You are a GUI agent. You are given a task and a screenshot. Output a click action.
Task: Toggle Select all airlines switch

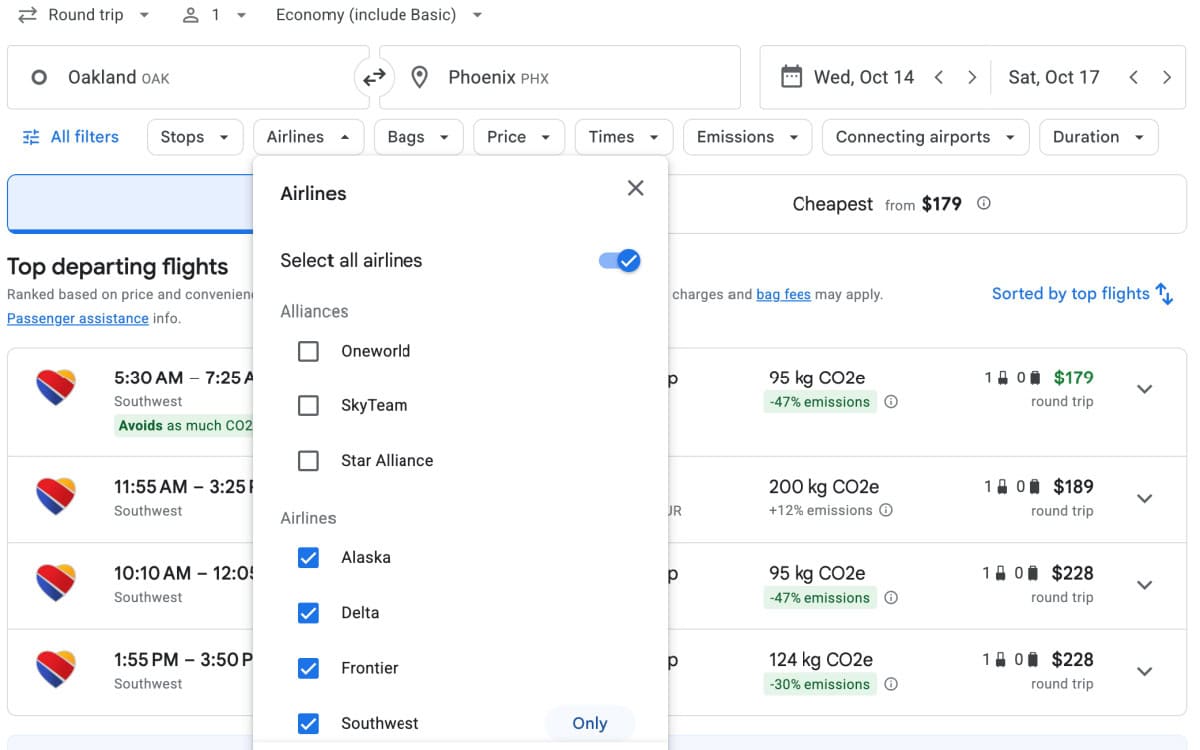pyautogui.click(x=619, y=261)
